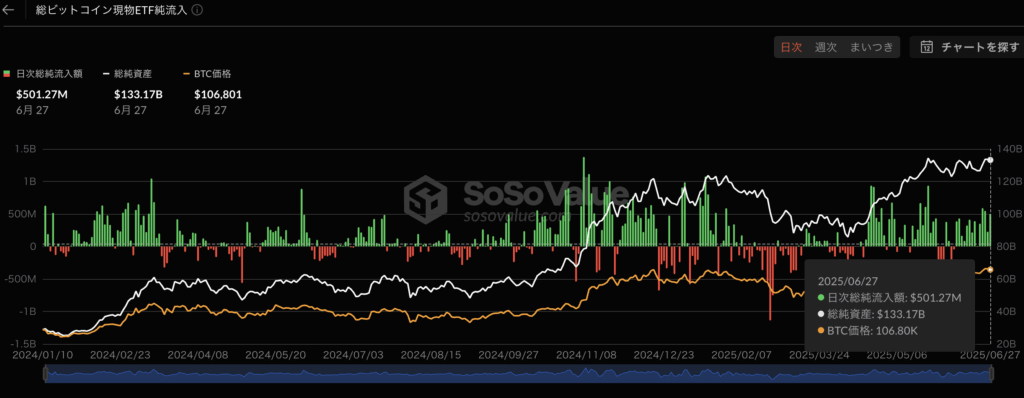
Task: Click the back arrow icon
Action: pos(8,10)
